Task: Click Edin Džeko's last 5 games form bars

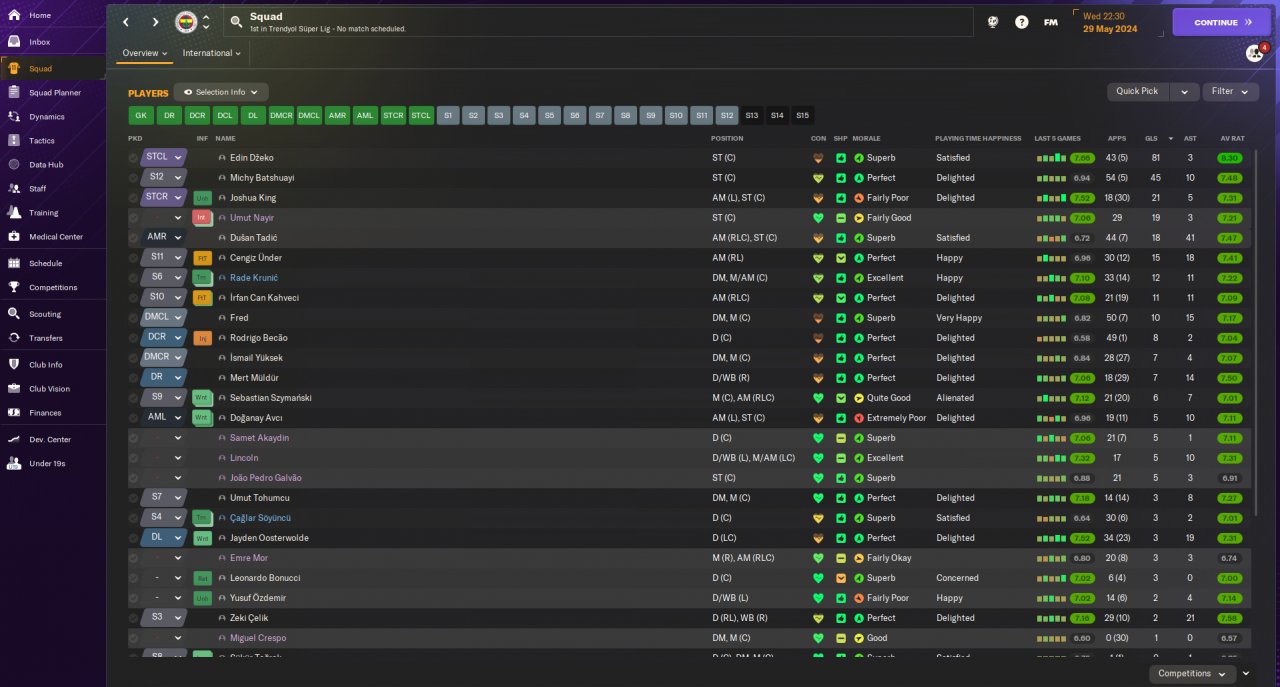Action: click(x=1051, y=158)
